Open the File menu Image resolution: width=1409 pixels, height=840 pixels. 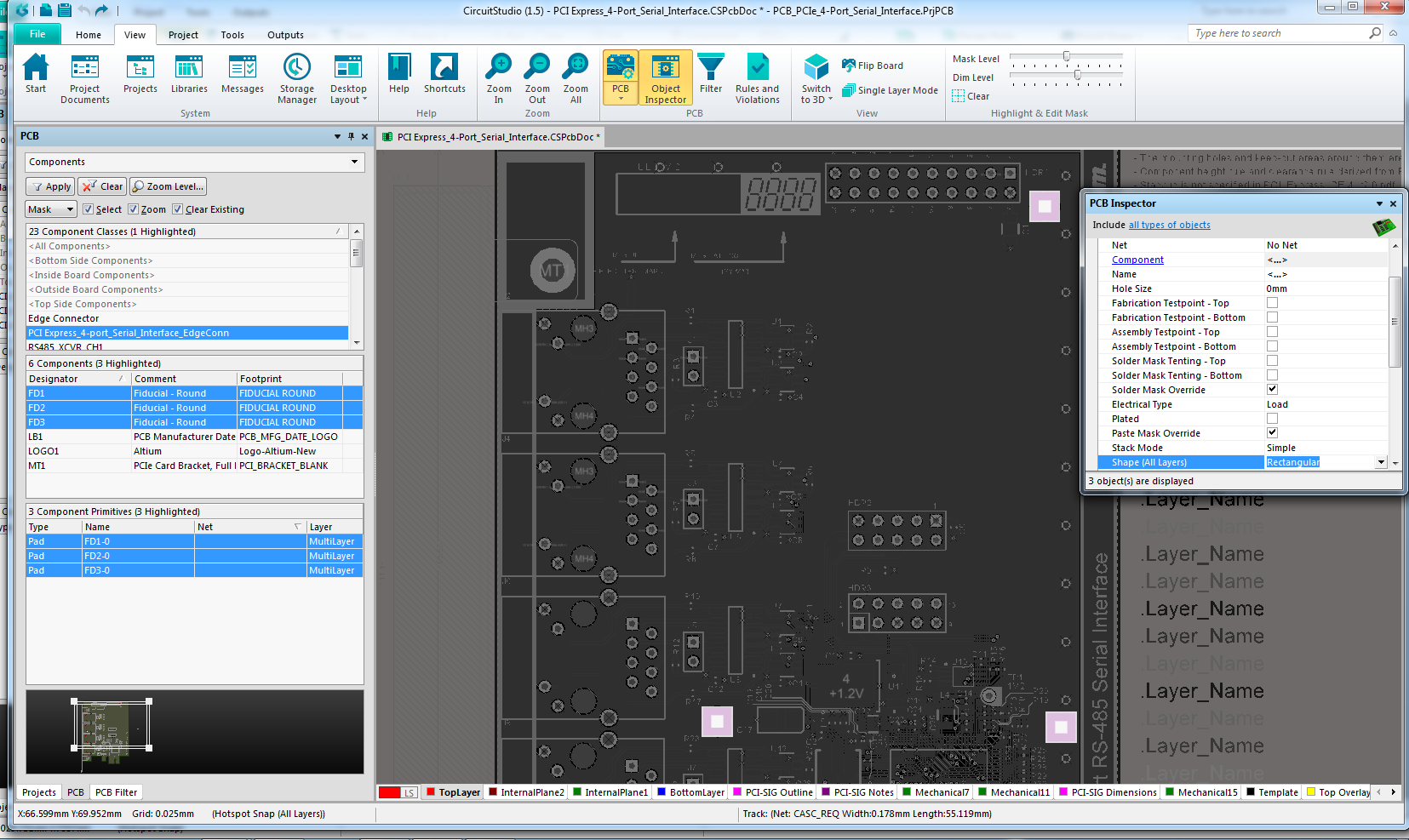[37, 34]
